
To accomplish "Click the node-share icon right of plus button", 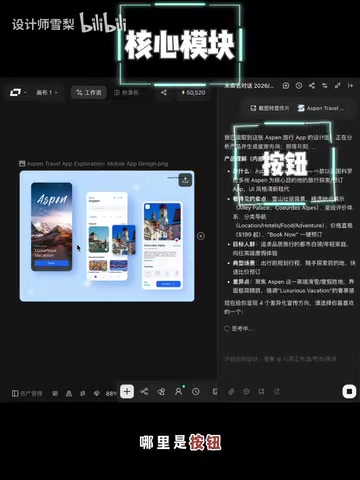I will coord(144,391).
